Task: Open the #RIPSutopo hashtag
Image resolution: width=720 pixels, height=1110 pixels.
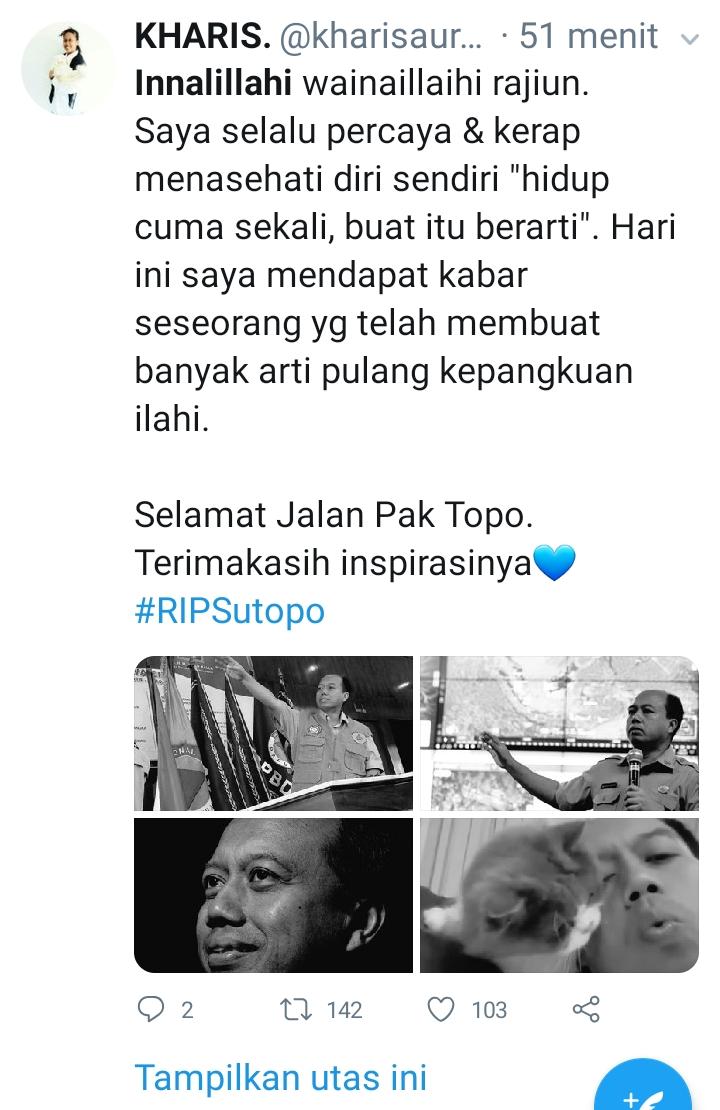Action: [x=229, y=610]
